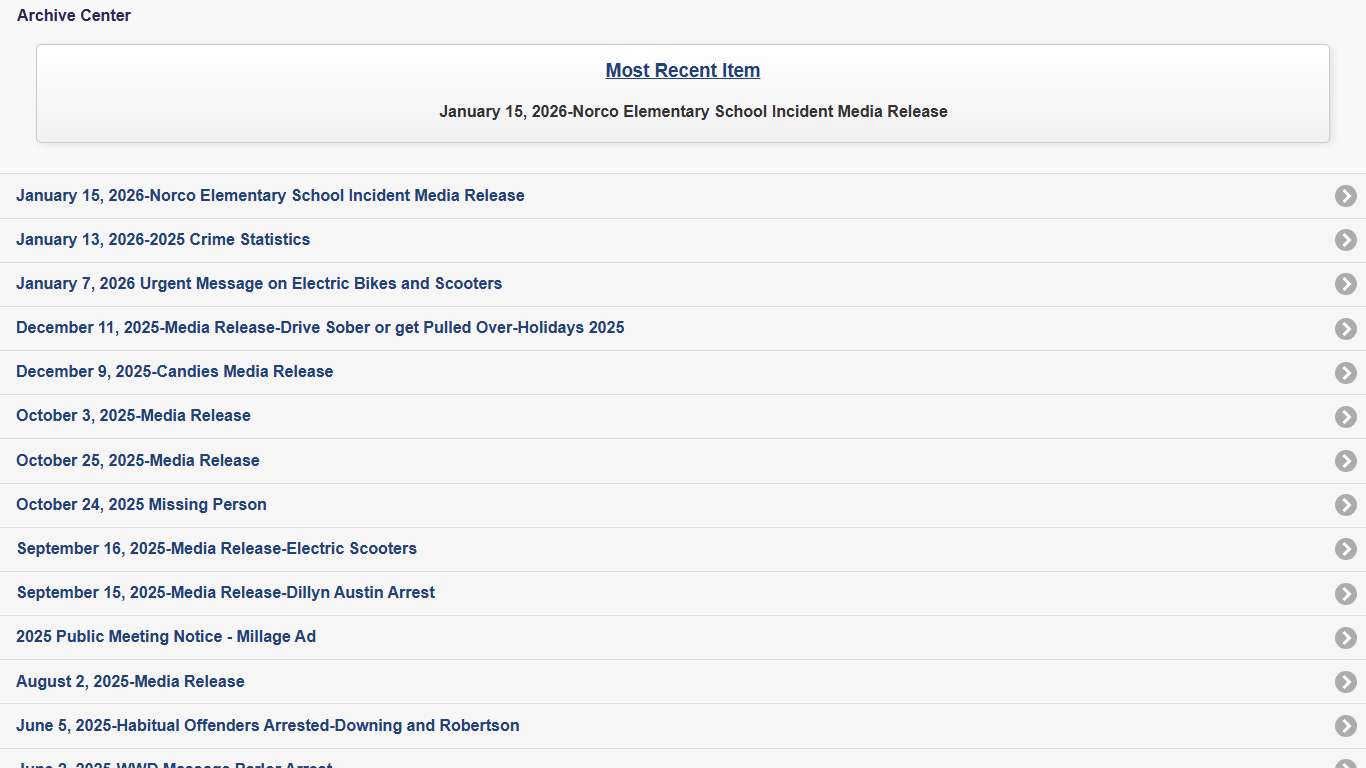This screenshot has width=1366, height=768.
Task: Click arrow icon for October 3, 2025 release
Action: 1345,416
